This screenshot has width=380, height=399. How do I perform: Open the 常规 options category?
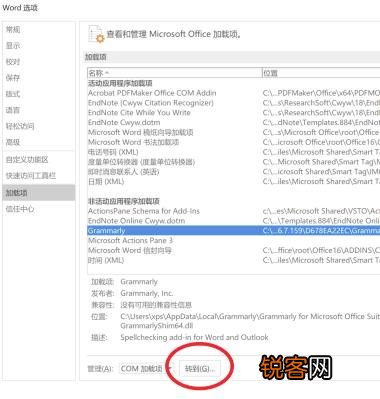13,29
